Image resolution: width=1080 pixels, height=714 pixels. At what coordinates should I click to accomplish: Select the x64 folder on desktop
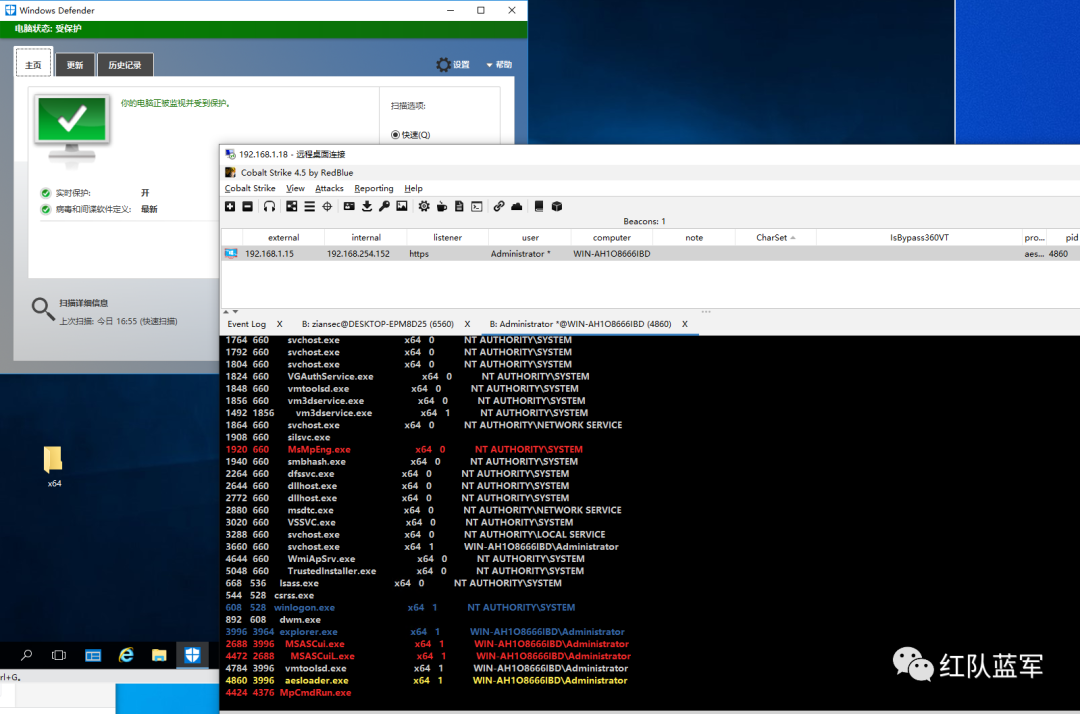(x=54, y=466)
